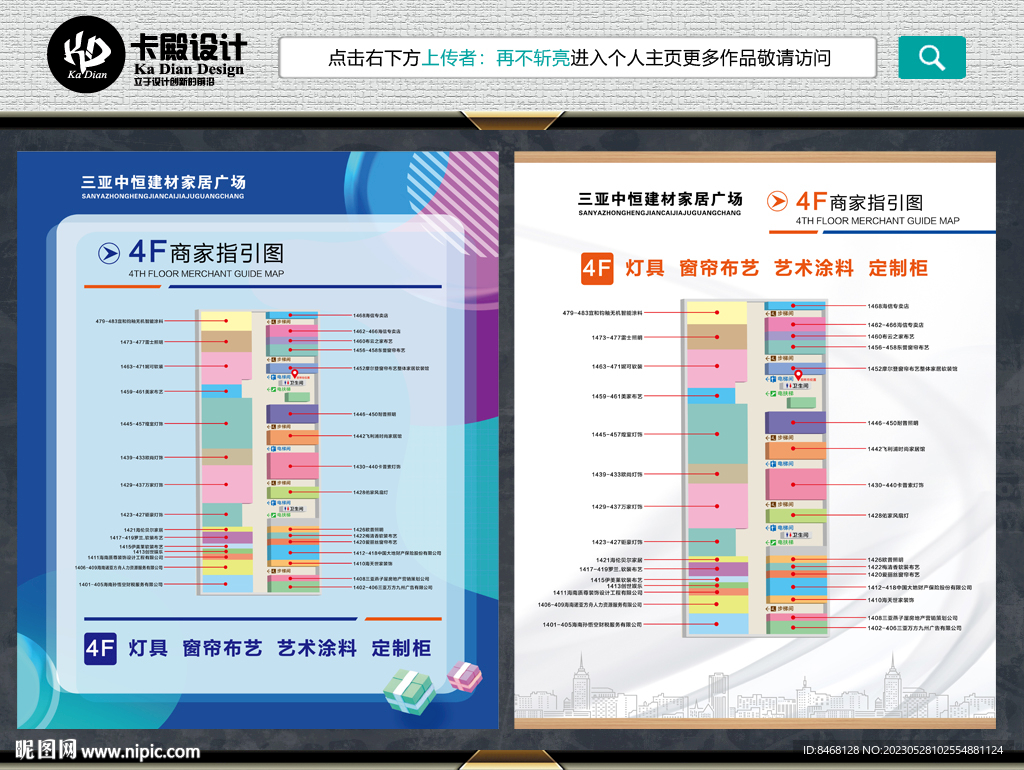Click the 上传者 text in the search bar
Screen dimensions: 1024x770
[x=449, y=58]
